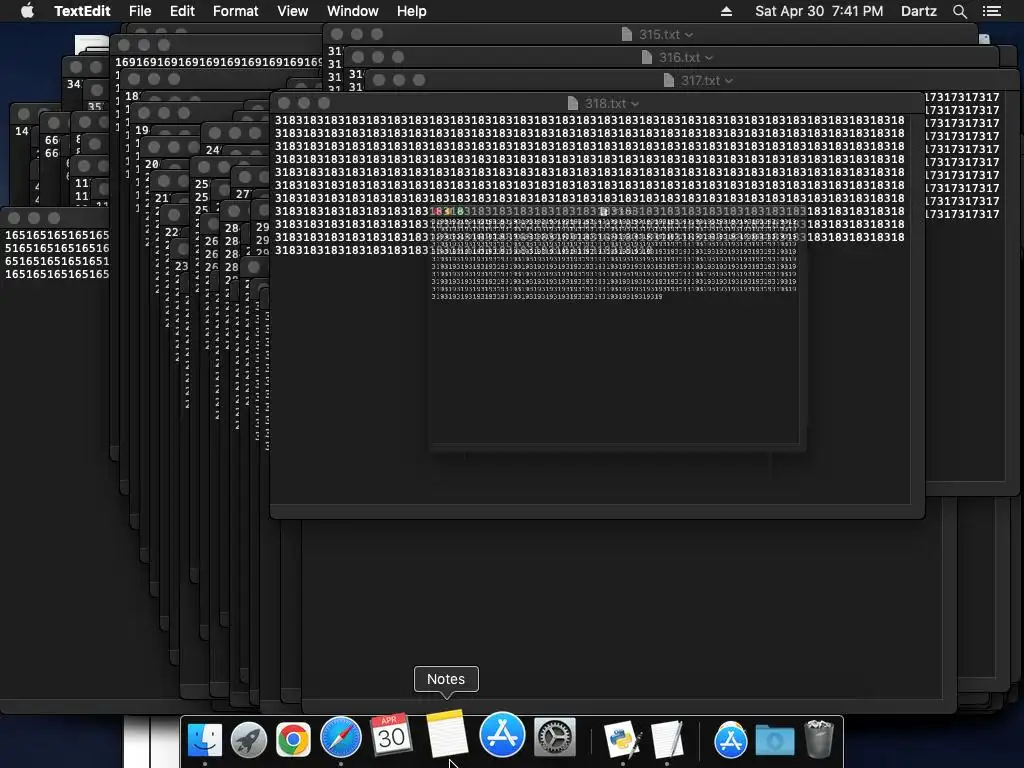The image size is (1024, 768).
Task: Expand the 315.txt title dropdown chevron
Action: [x=689, y=35]
